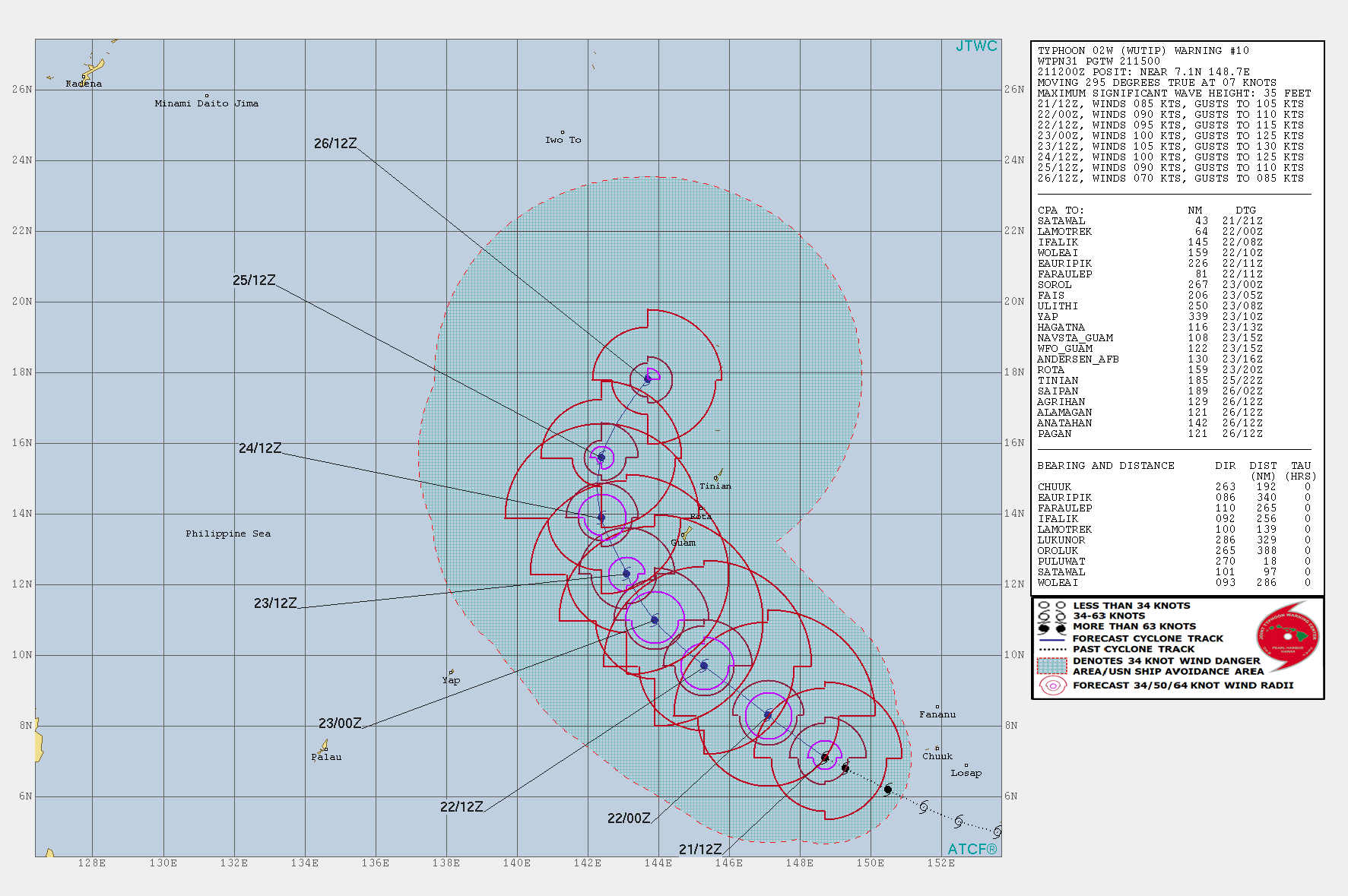Select the 34 knot danger area legend swatch
This screenshot has height=896, width=1348.
(1052, 666)
